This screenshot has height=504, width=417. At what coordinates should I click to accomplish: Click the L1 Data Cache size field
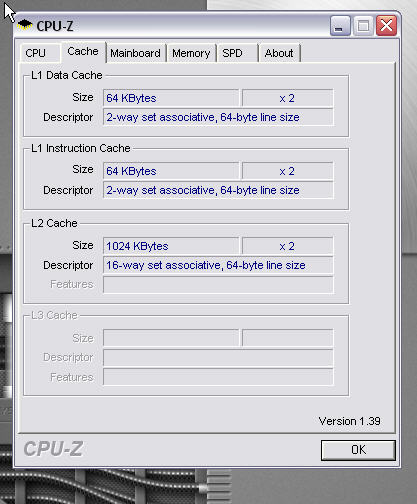point(171,98)
